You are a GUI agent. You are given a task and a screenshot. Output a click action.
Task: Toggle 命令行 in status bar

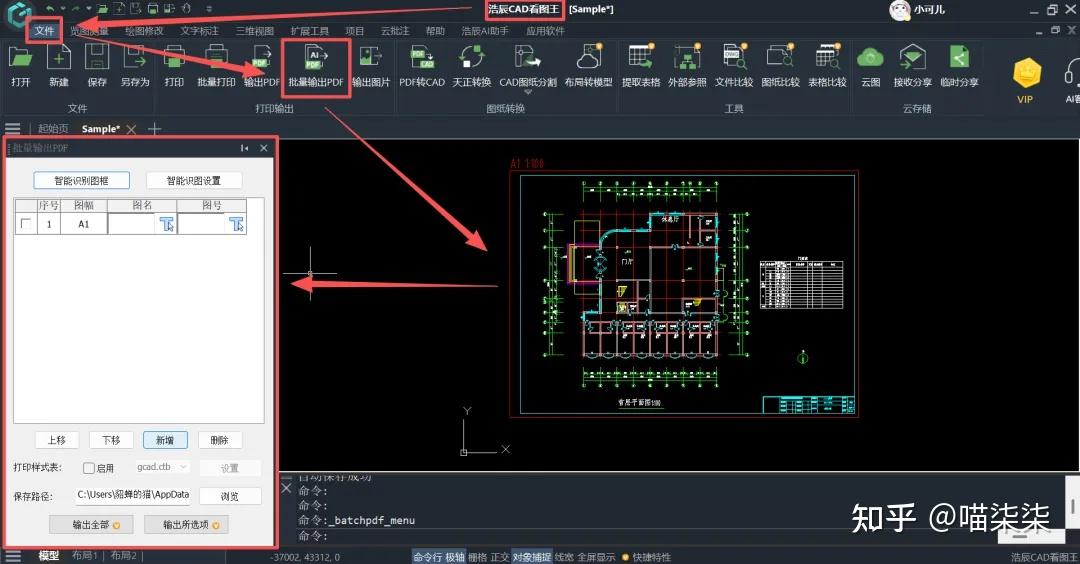[x=428, y=557]
